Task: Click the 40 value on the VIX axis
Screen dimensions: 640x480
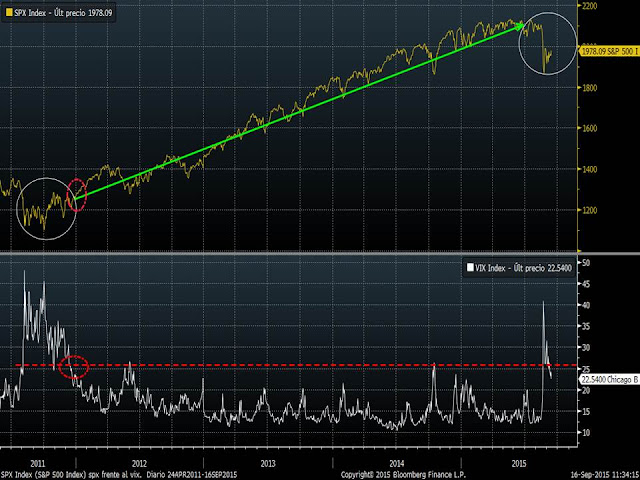Action: 586,305
